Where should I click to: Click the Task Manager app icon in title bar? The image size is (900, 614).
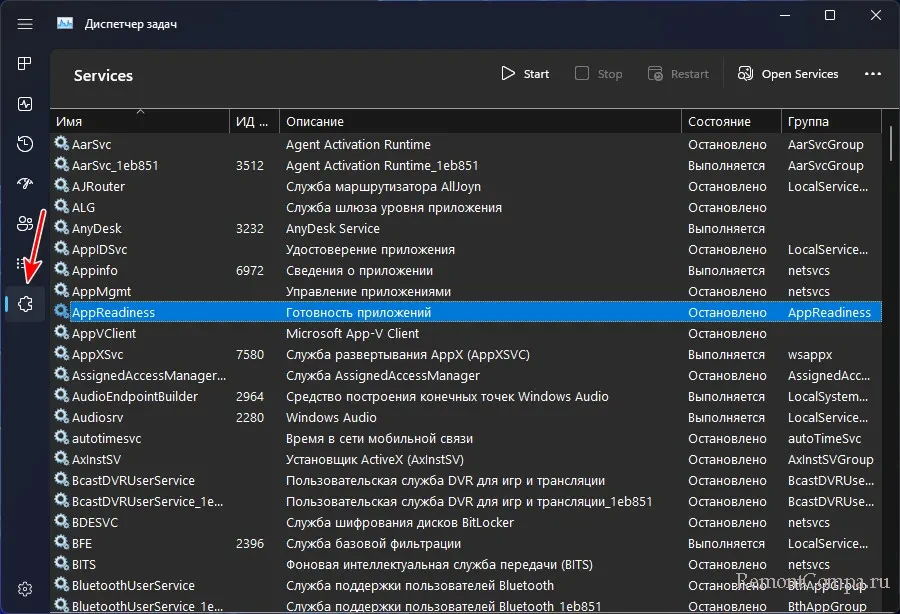click(65, 24)
